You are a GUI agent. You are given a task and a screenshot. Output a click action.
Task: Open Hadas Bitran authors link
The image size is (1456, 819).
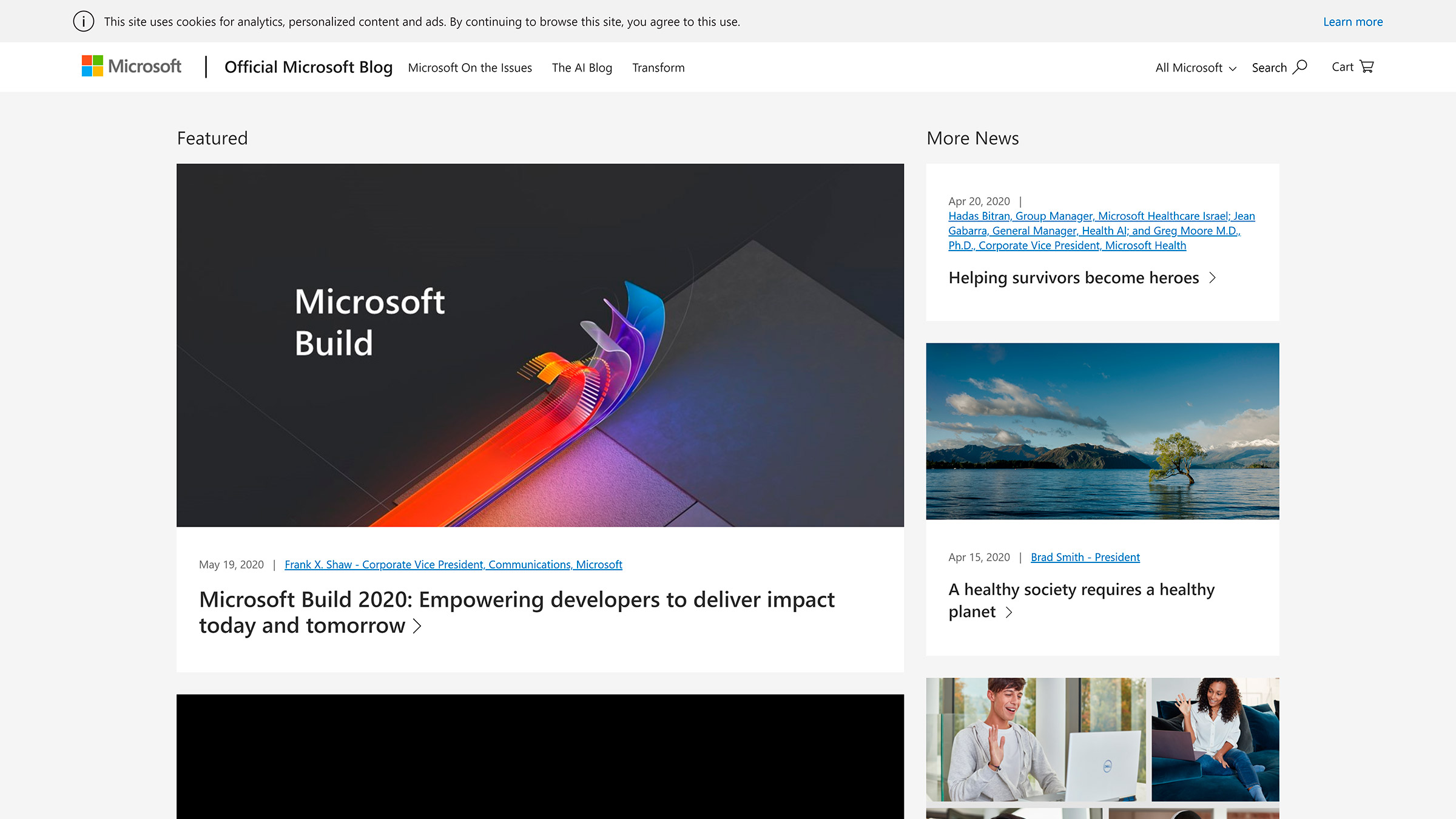pos(1101,231)
